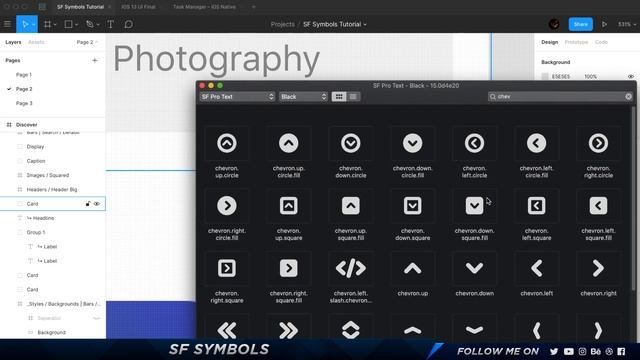
Task: Click the symbol search field
Action: (x=560, y=97)
